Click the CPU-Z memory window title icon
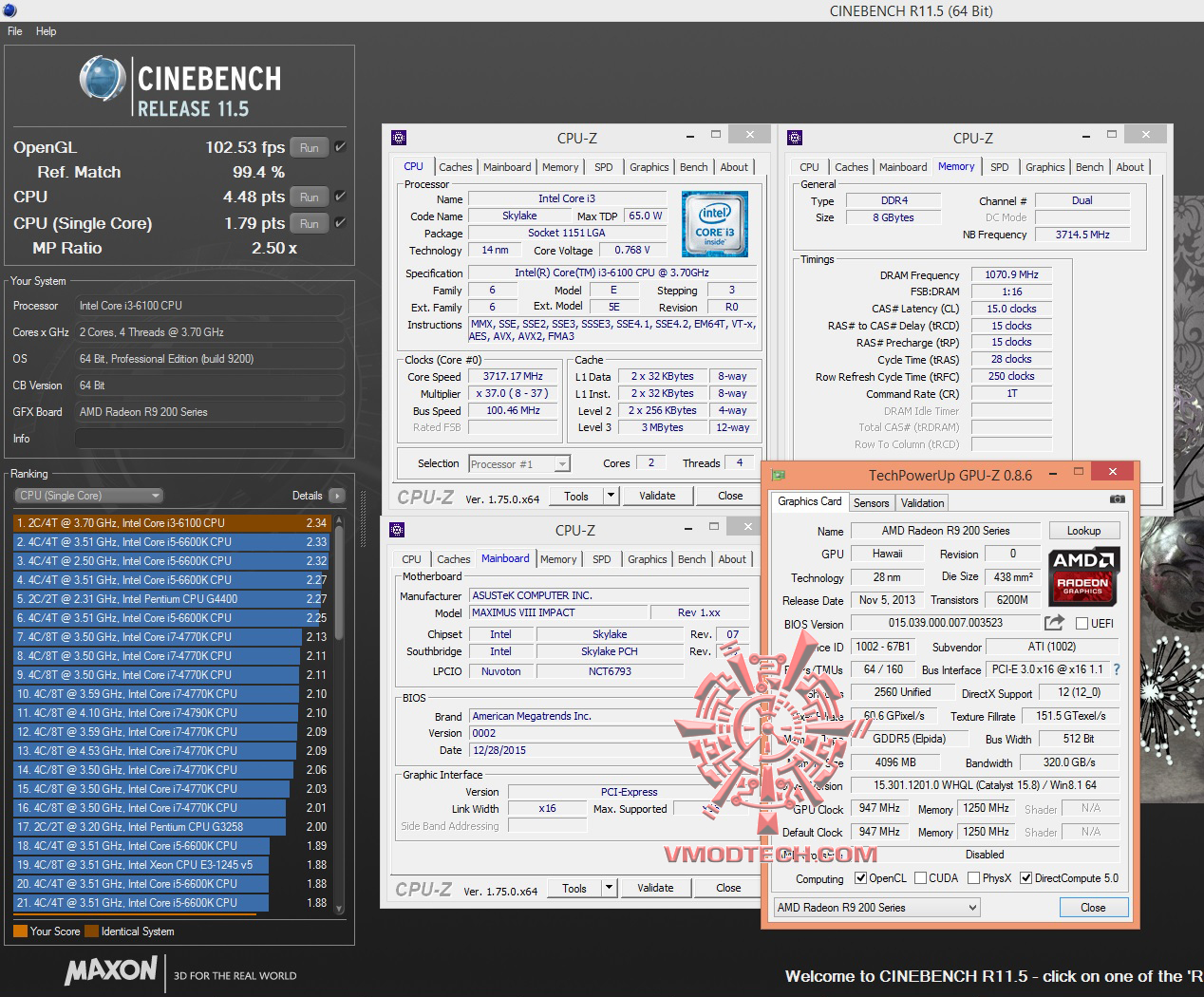 click(x=796, y=138)
